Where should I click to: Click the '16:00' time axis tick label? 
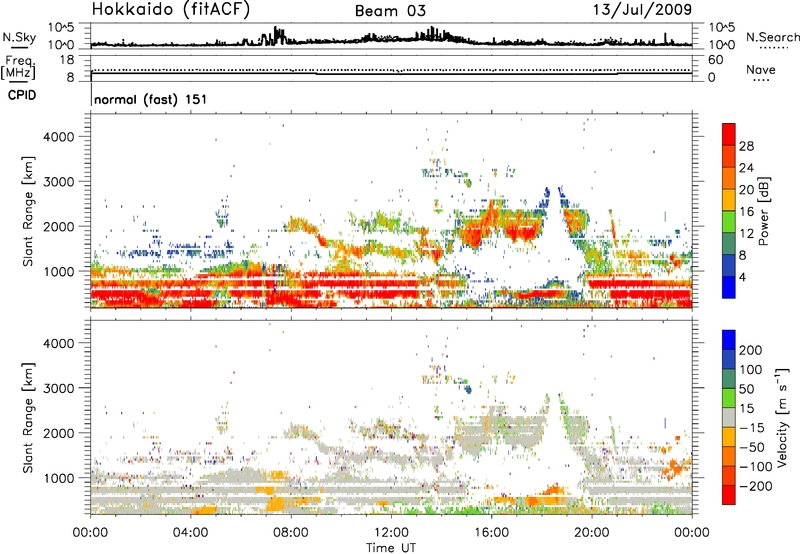pyautogui.click(x=491, y=533)
